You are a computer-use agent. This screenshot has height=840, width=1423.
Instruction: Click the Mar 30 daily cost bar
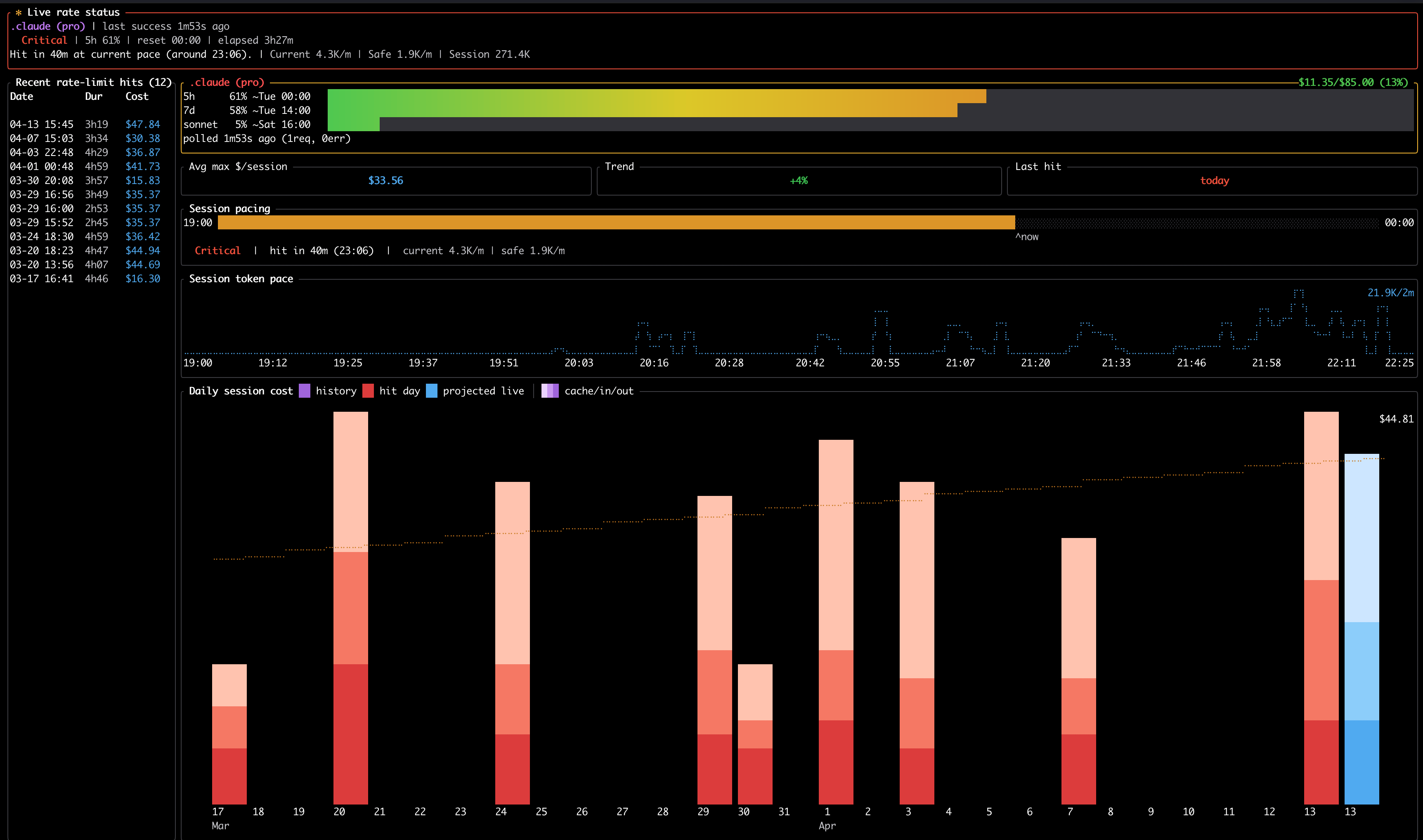click(755, 734)
